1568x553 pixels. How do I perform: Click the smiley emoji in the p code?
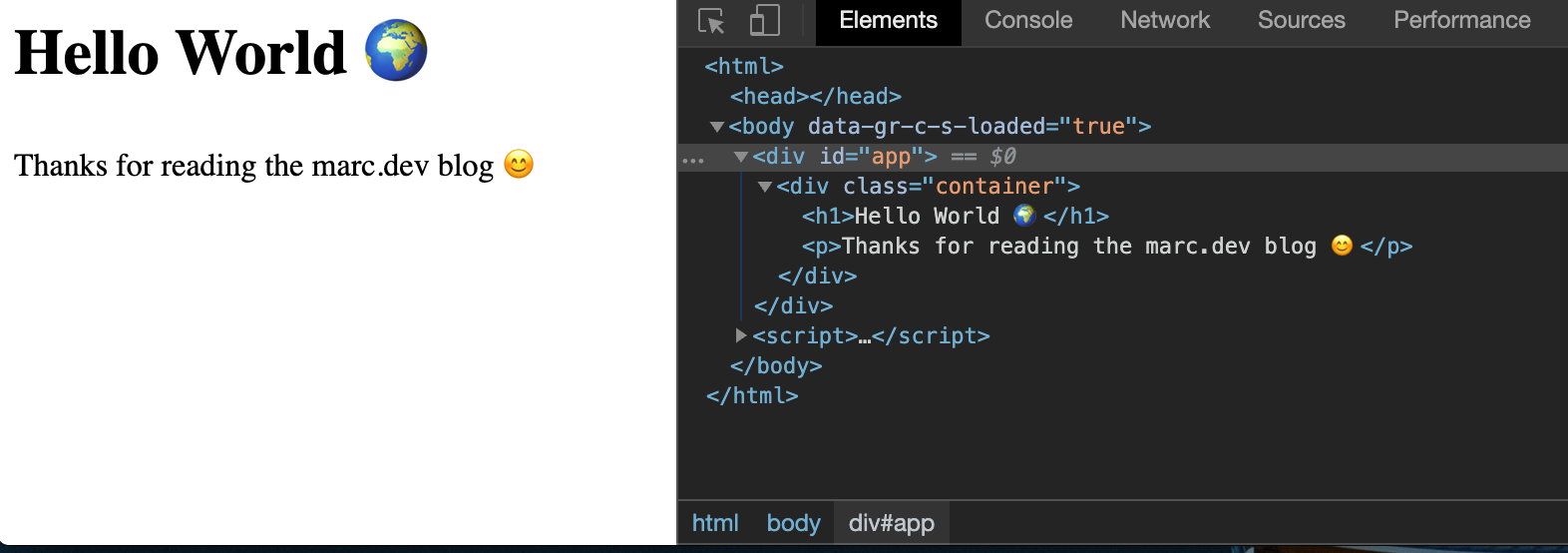tap(1342, 246)
